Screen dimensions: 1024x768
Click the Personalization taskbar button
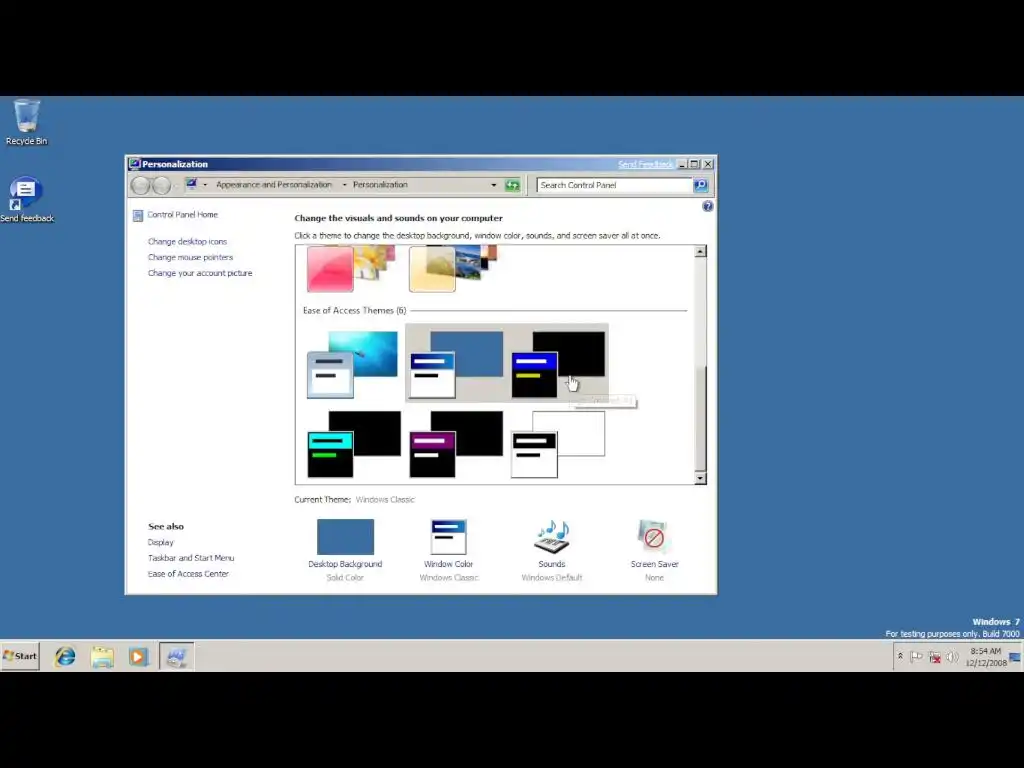(x=176, y=656)
